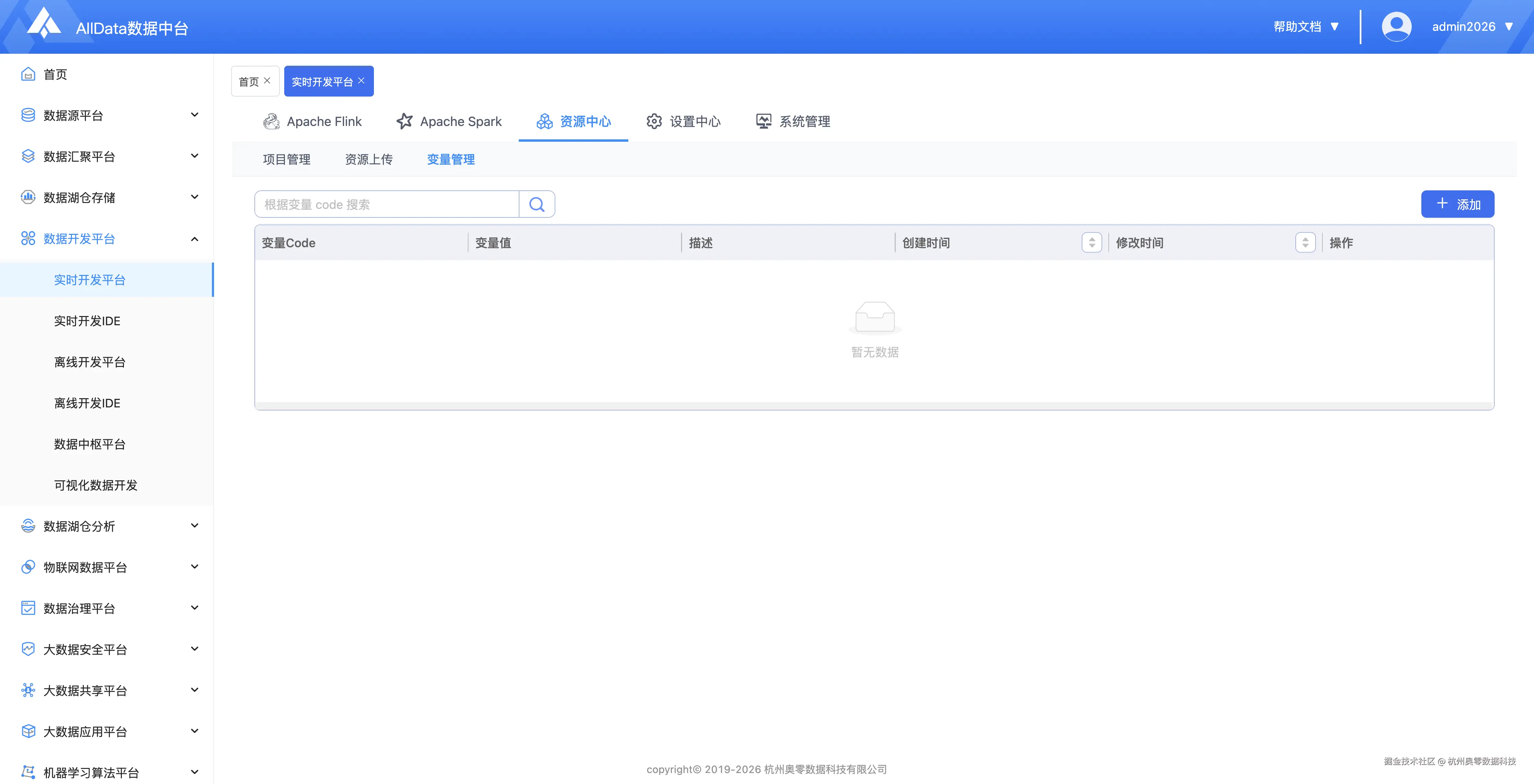1534x784 pixels.
Task: Click the 数据汇聚平台 layers icon
Action: (28, 156)
